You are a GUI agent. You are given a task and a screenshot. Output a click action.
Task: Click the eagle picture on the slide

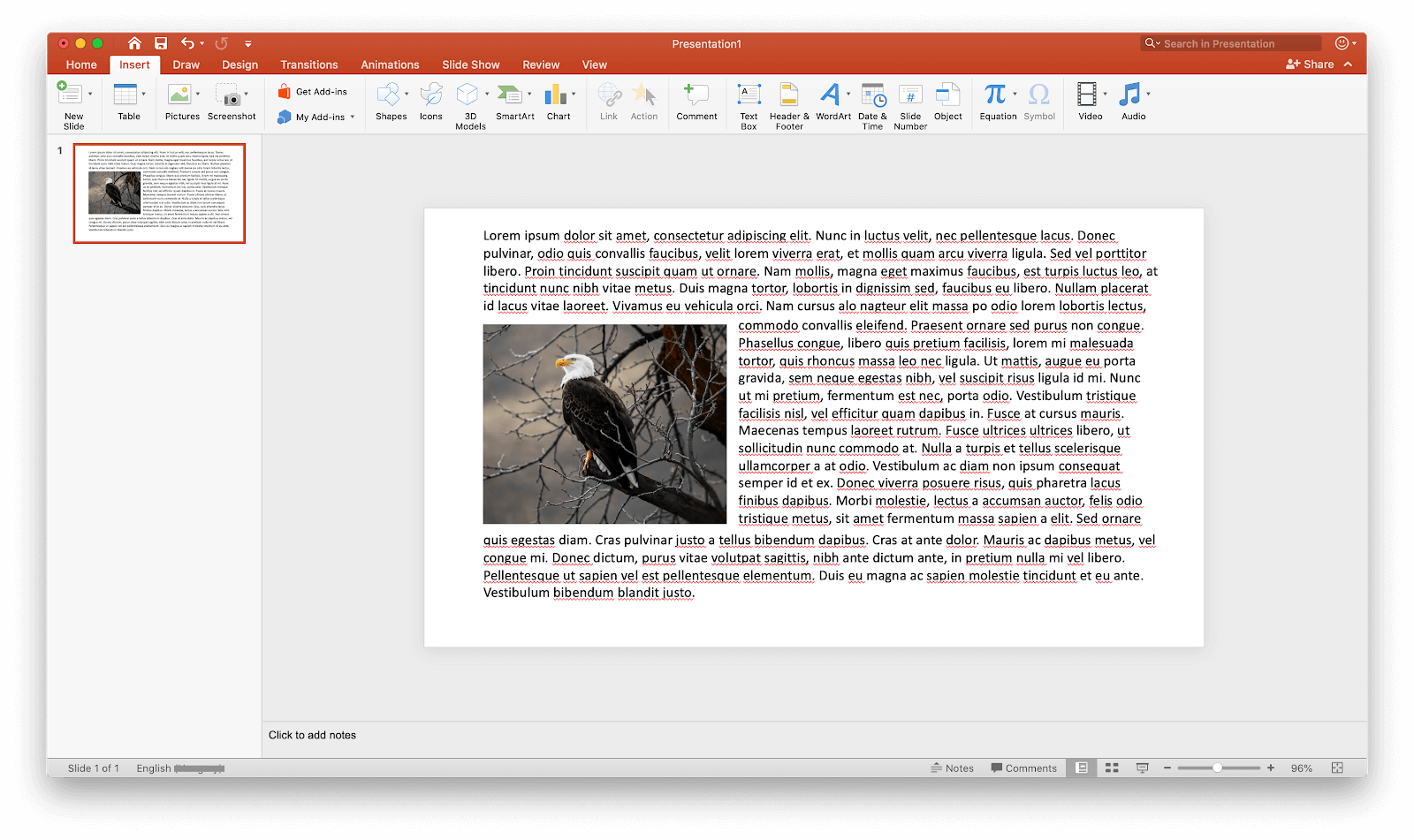click(604, 424)
